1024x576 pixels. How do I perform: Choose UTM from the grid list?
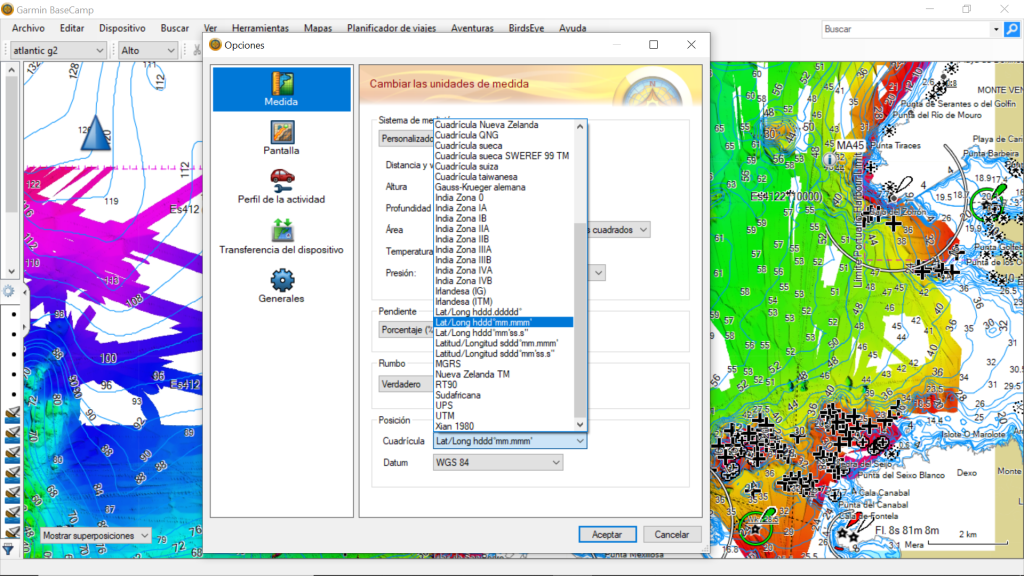pos(445,416)
